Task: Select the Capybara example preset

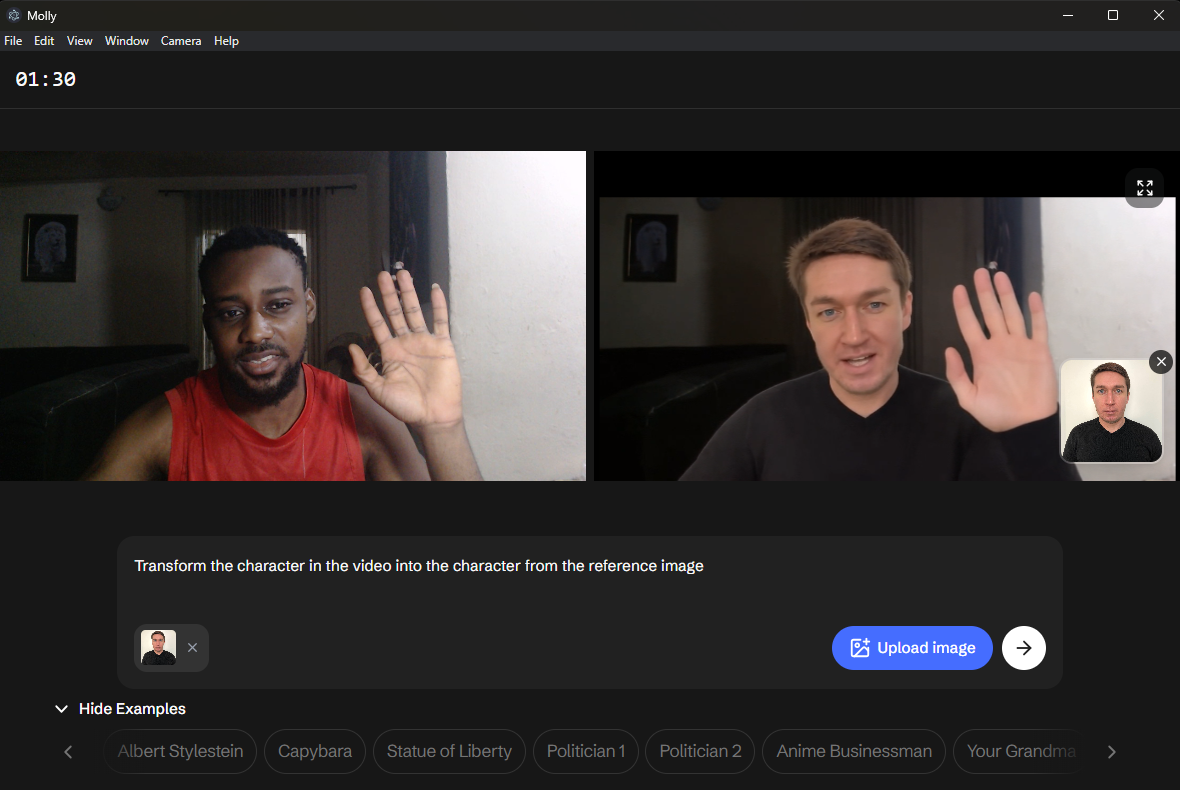Action: [x=314, y=751]
